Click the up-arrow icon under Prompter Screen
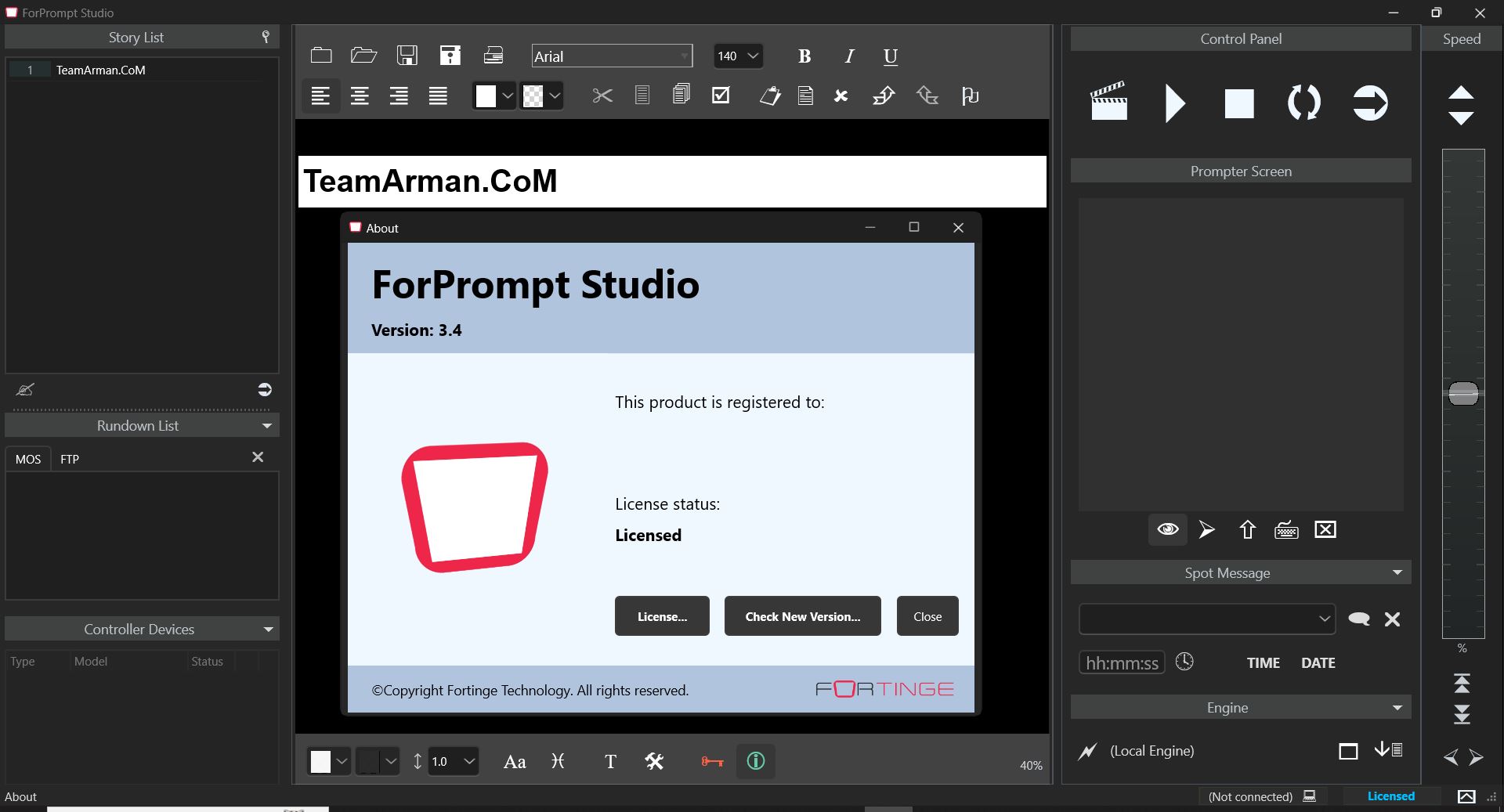Image resolution: width=1504 pixels, height=812 pixels. [x=1248, y=530]
